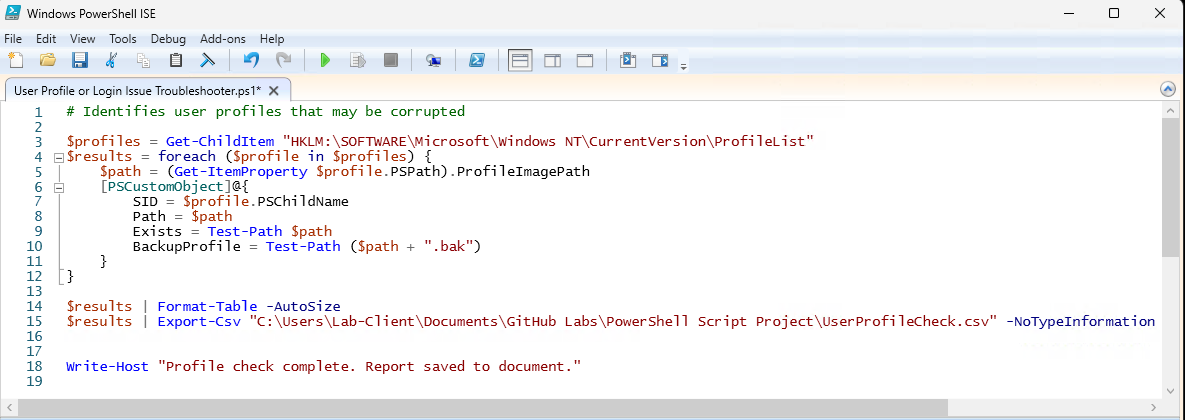This screenshot has height=420, width=1185.
Task: Collapse the script pane with the round arrow
Action: pos(1168,90)
